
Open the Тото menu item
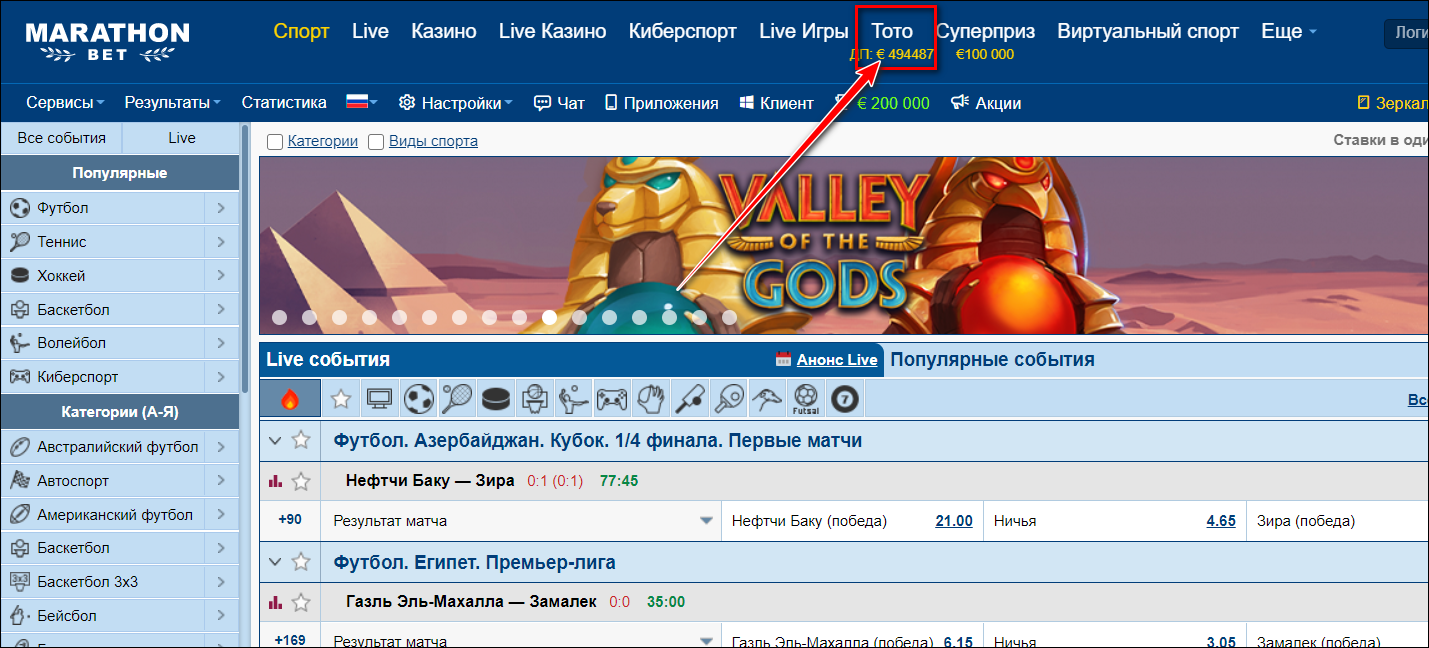892,31
